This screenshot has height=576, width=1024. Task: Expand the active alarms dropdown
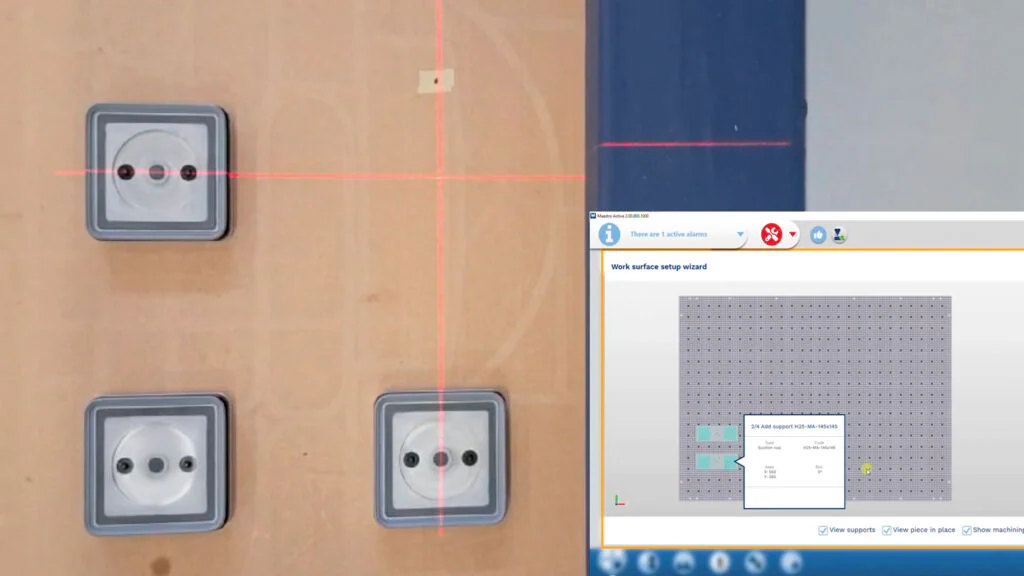(740, 235)
